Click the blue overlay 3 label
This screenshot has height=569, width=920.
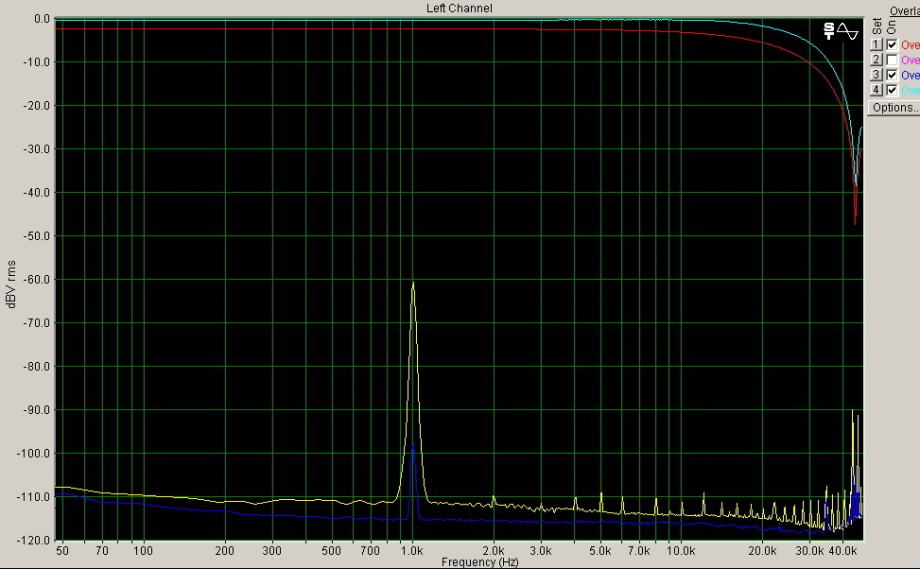[x=910, y=76]
